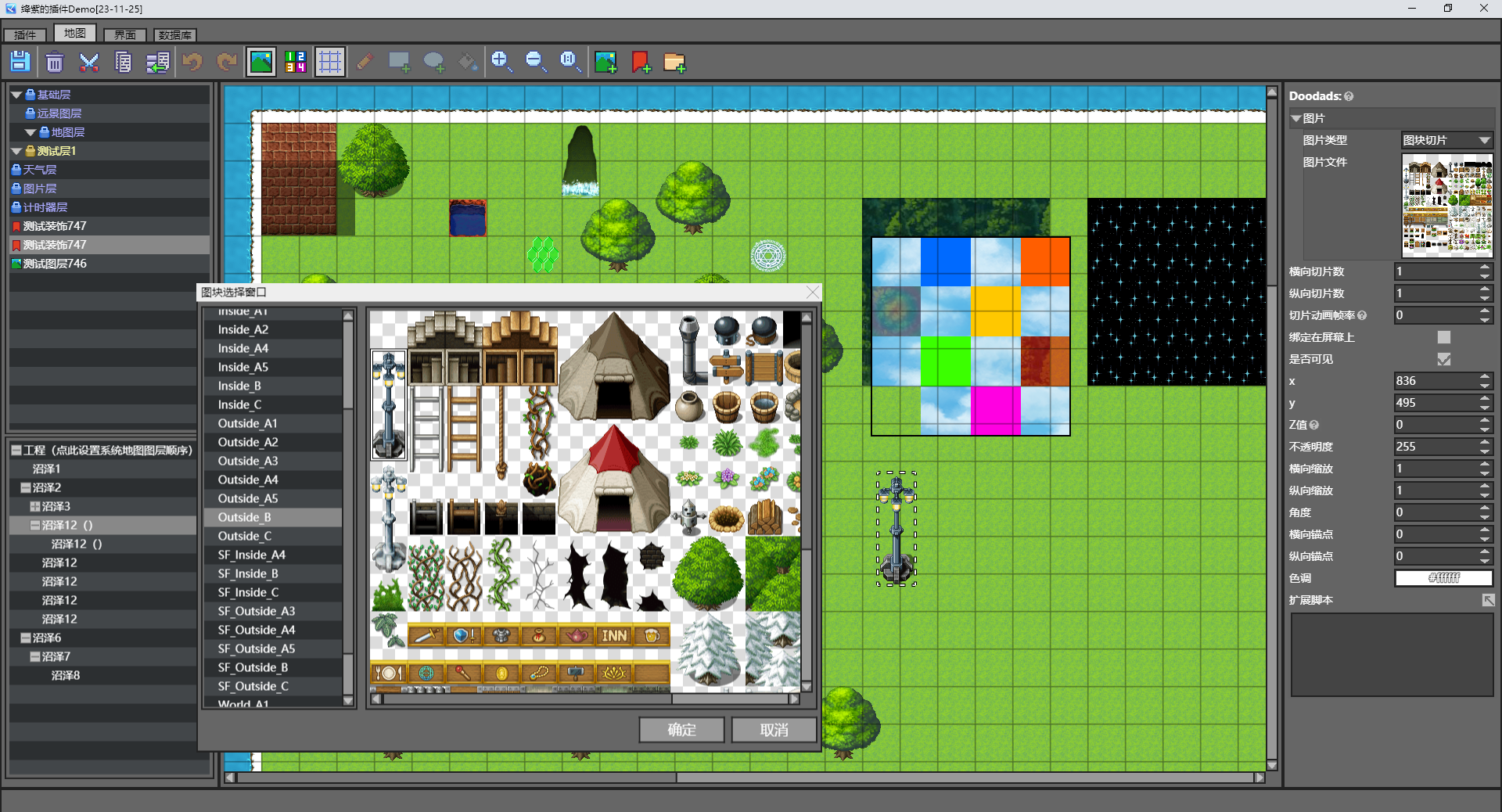Collapse the 测试层1 layer group
Image resolution: width=1502 pixels, height=812 pixels.
(16, 151)
